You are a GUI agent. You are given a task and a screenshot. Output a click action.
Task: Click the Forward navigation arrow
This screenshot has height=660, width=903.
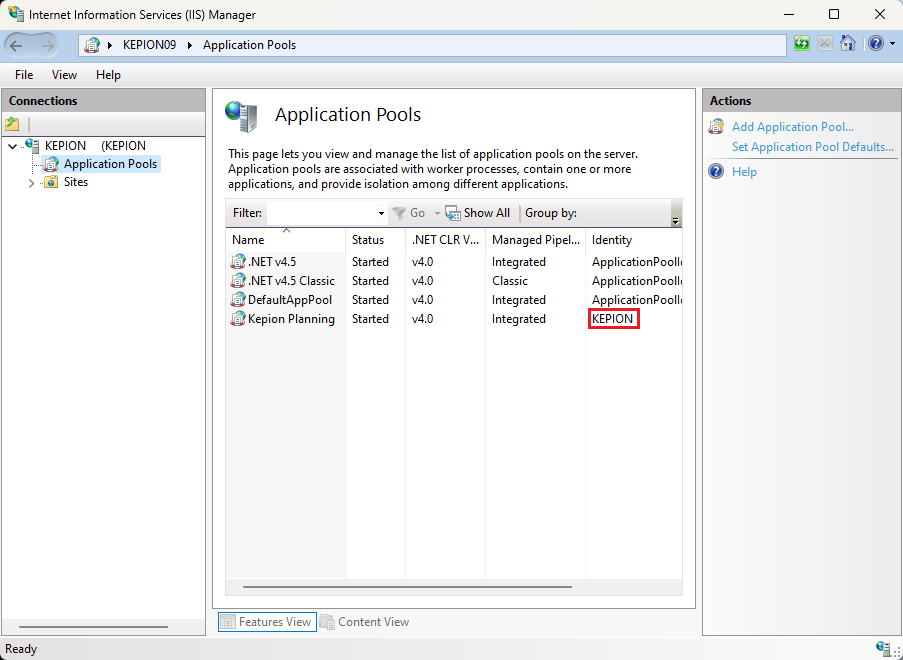(48, 45)
